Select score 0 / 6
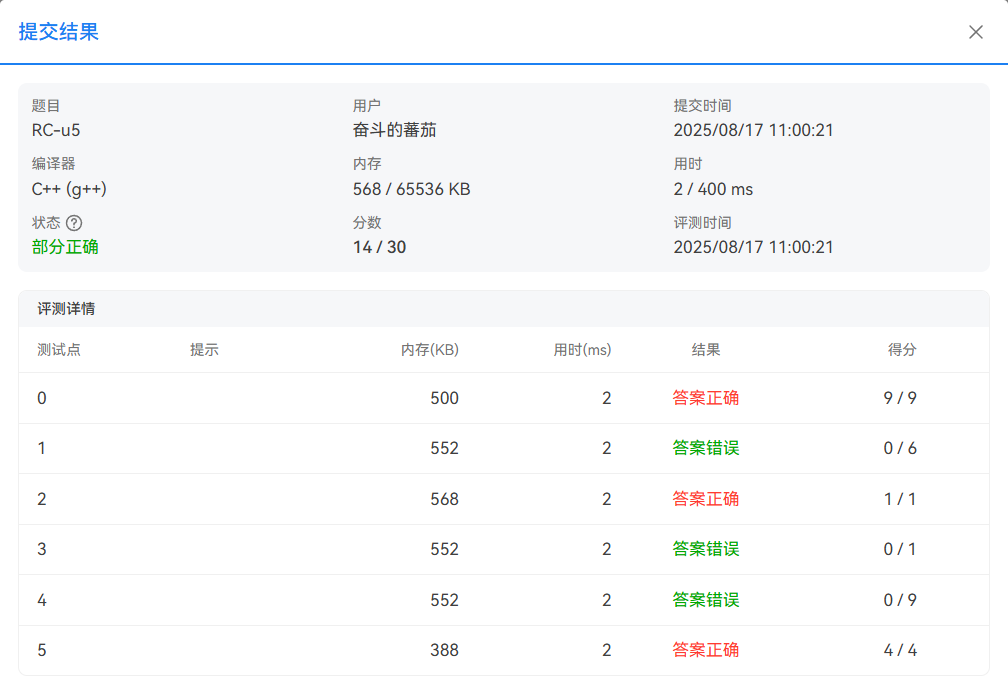The width and height of the screenshot is (1008, 684). point(900,448)
